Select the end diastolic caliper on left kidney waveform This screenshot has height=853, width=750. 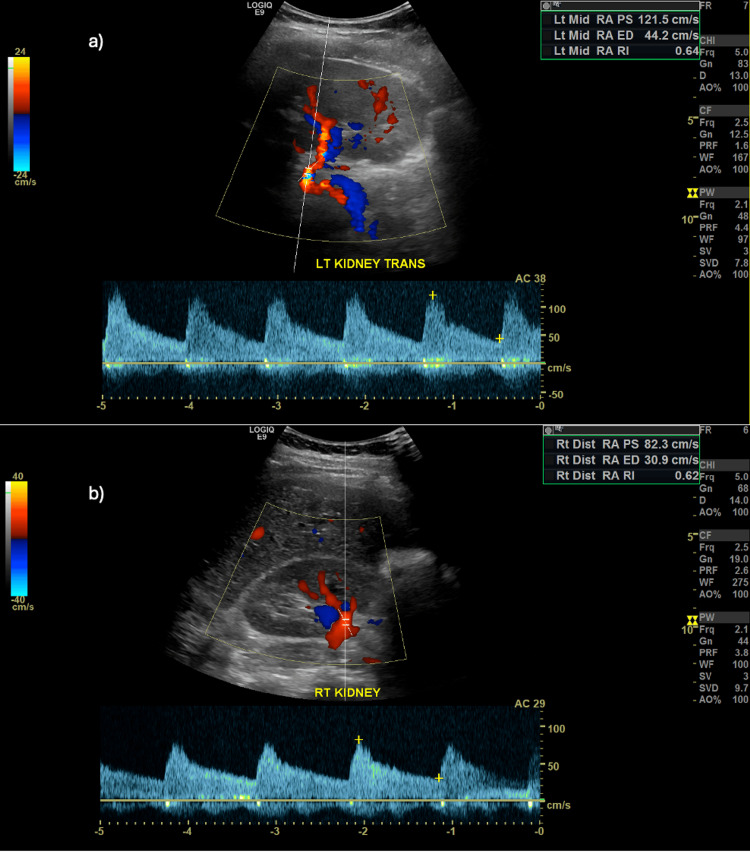tap(499, 338)
